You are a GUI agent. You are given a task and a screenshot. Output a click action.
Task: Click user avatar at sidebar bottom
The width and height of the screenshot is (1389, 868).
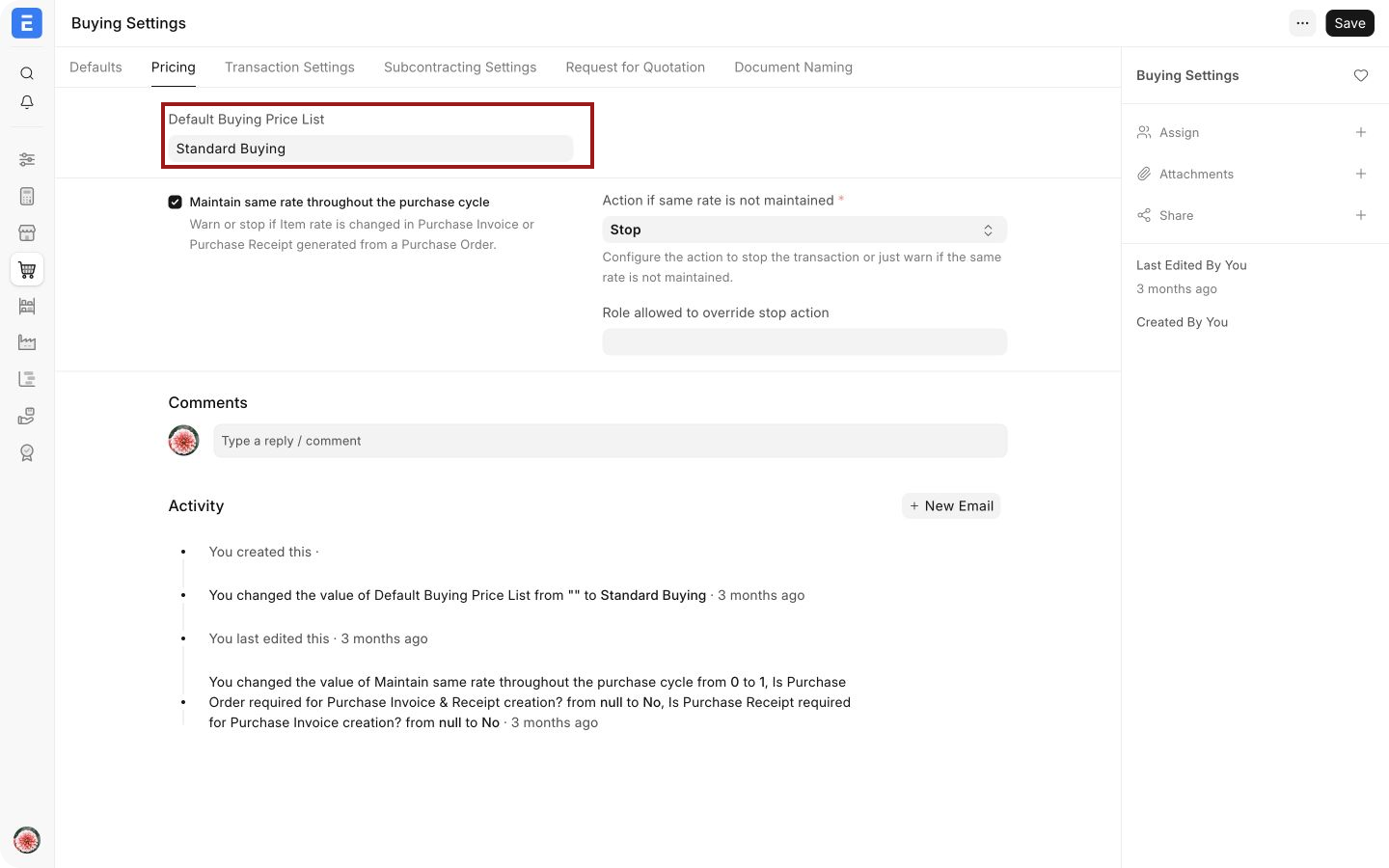[x=27, y=840]
